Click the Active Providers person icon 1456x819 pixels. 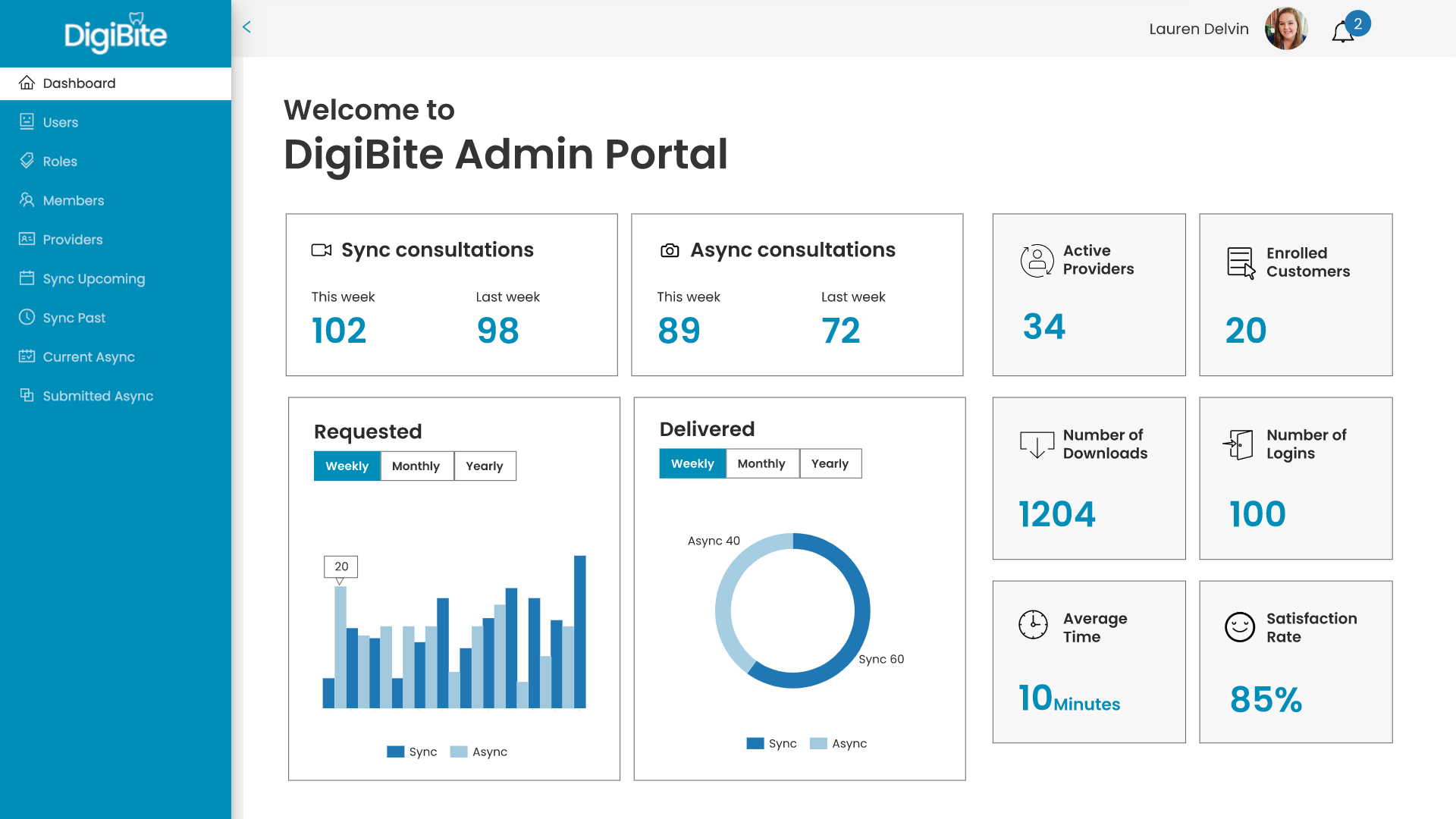tap(1037, 260)
